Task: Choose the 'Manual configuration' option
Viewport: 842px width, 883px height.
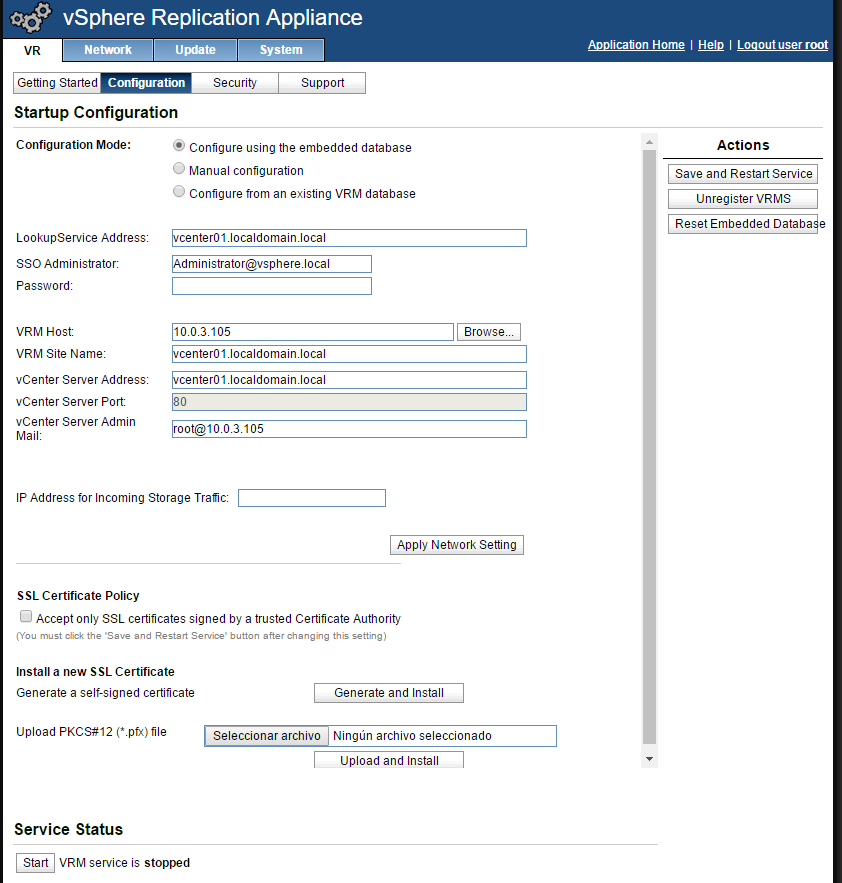Action: click(179, 168)
